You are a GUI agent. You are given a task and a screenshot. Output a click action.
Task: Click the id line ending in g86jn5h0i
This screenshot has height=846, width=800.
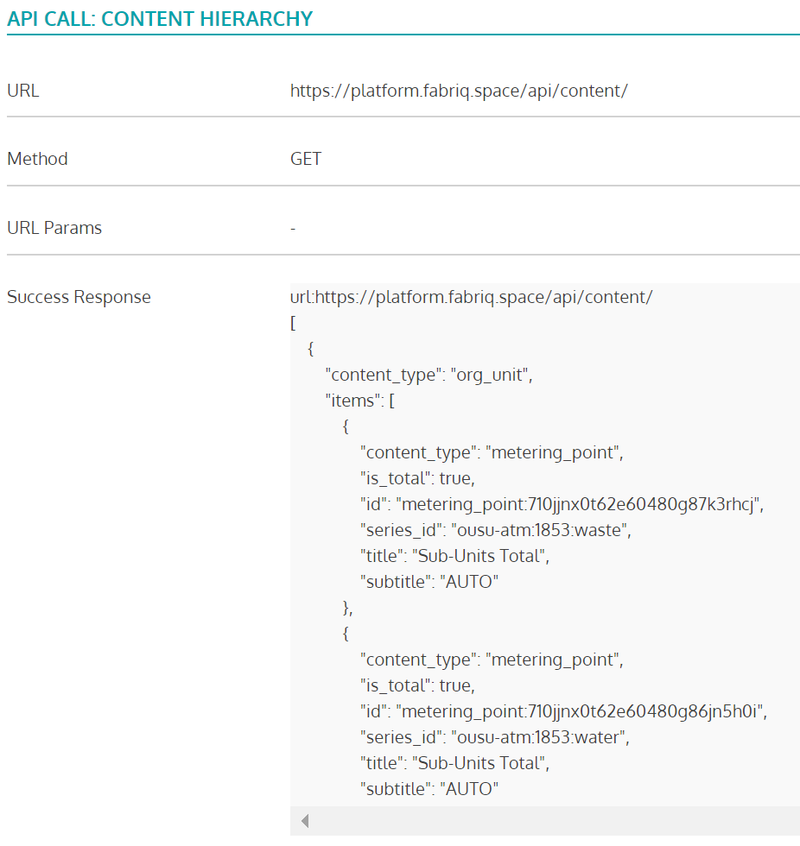(x=563, y=711)
